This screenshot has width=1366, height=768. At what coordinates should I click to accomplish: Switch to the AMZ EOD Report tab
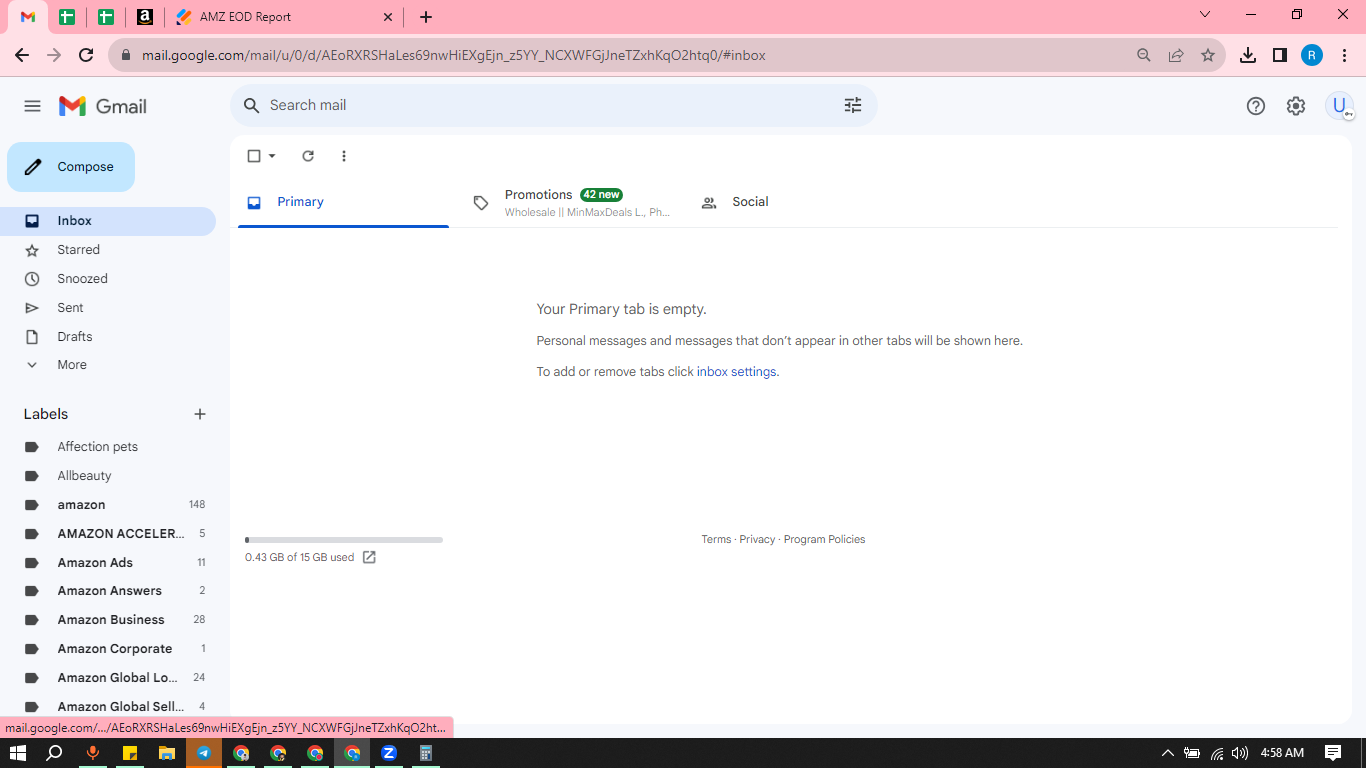tap(285, 17)
